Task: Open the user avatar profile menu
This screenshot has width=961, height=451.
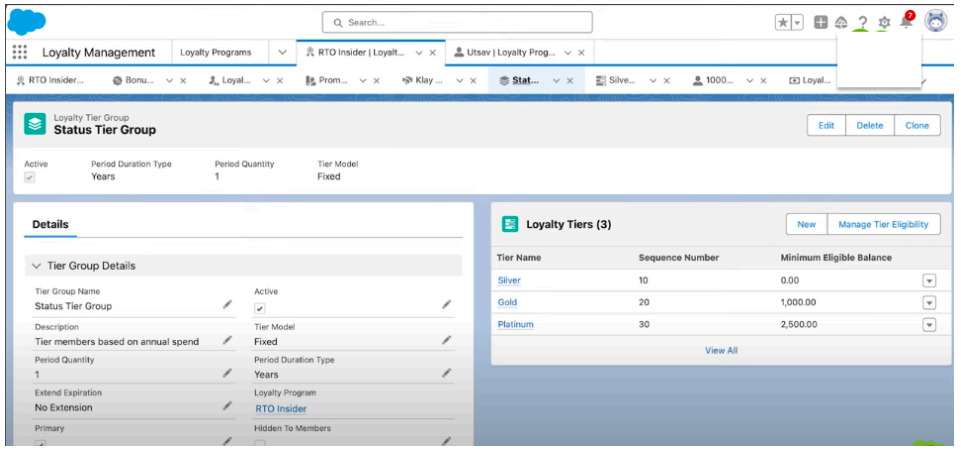Action: [936, 21]
